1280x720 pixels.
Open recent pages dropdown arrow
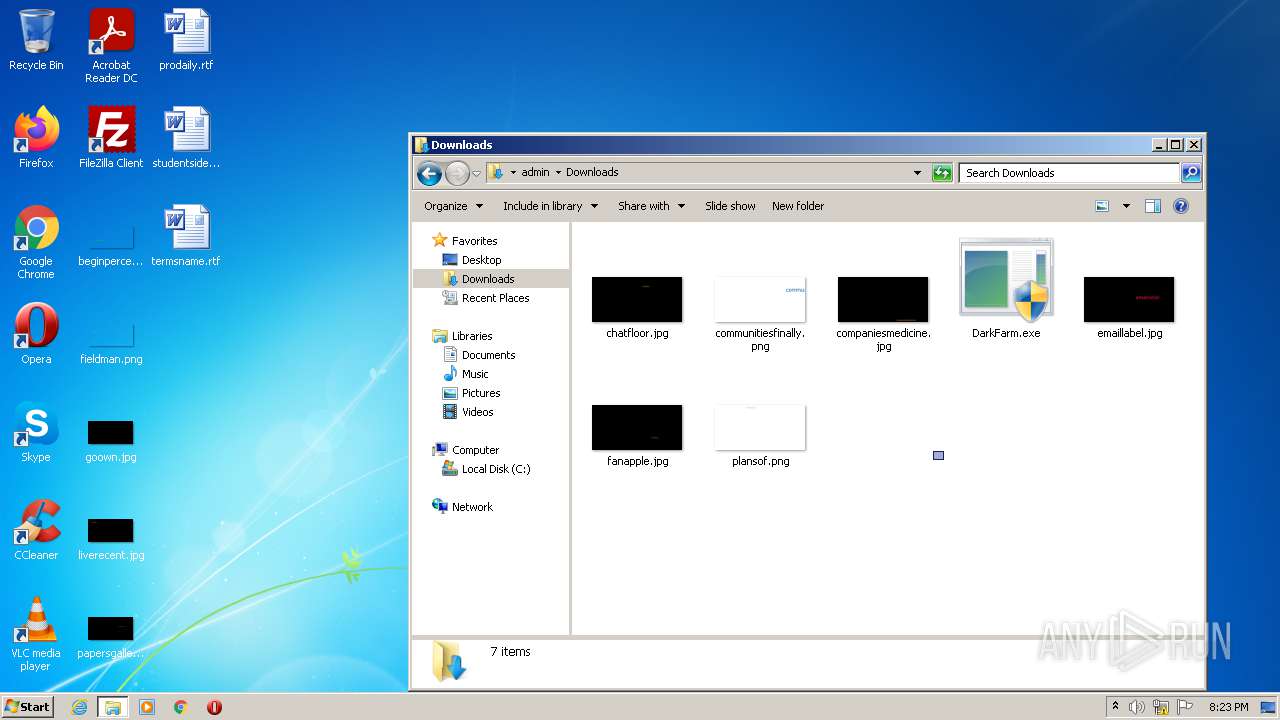click(x=477, y=173)
